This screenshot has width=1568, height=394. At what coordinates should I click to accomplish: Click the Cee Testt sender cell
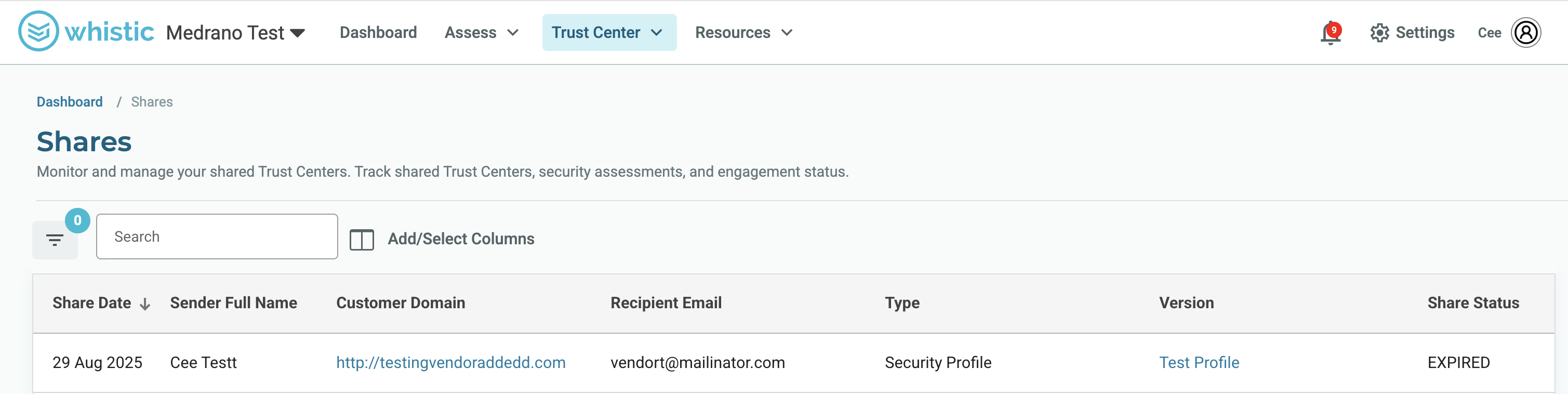(203, 362)
